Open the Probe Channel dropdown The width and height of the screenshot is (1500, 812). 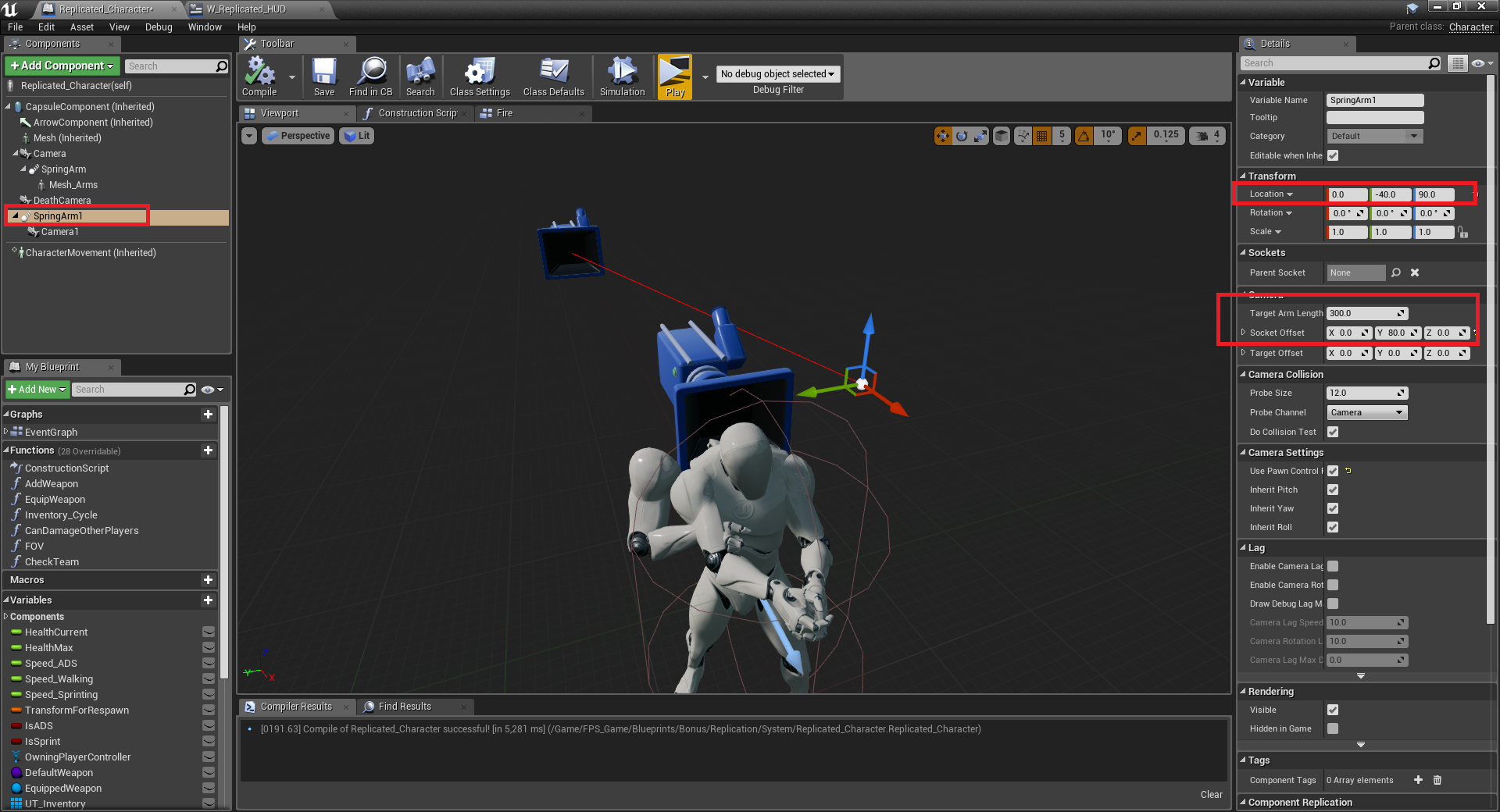pos(1366,412)
